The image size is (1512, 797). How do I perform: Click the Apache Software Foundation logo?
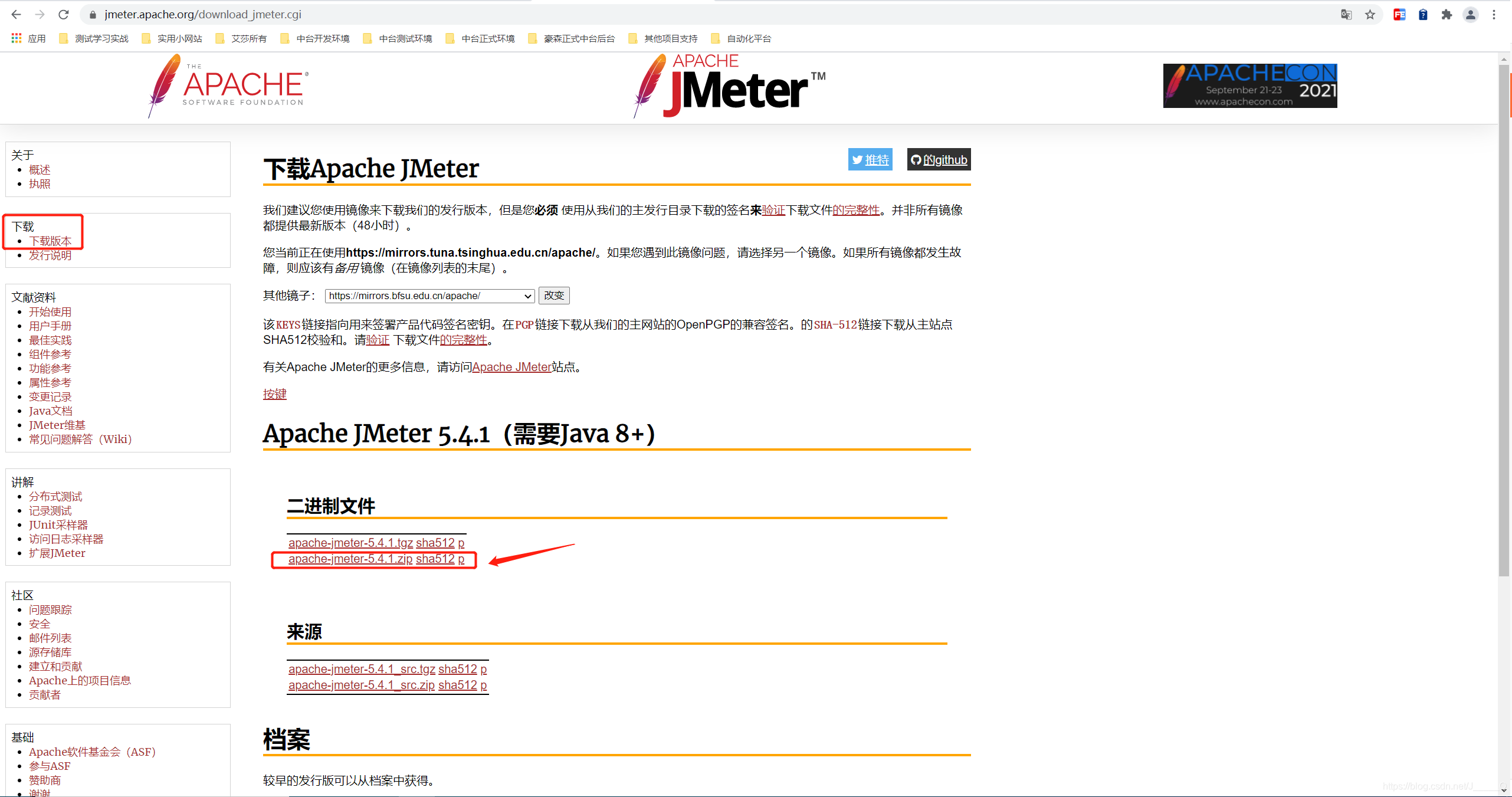coord(227,86)
